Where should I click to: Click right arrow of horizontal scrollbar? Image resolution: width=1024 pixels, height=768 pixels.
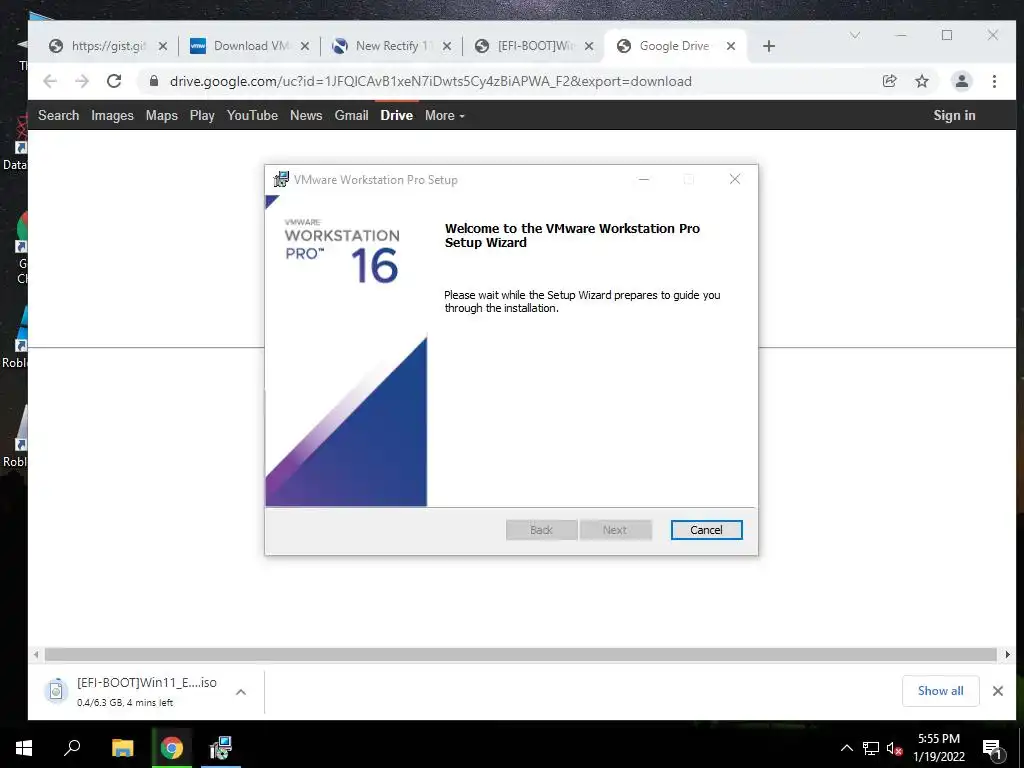pyautogui.click(x=1007, y=654)
